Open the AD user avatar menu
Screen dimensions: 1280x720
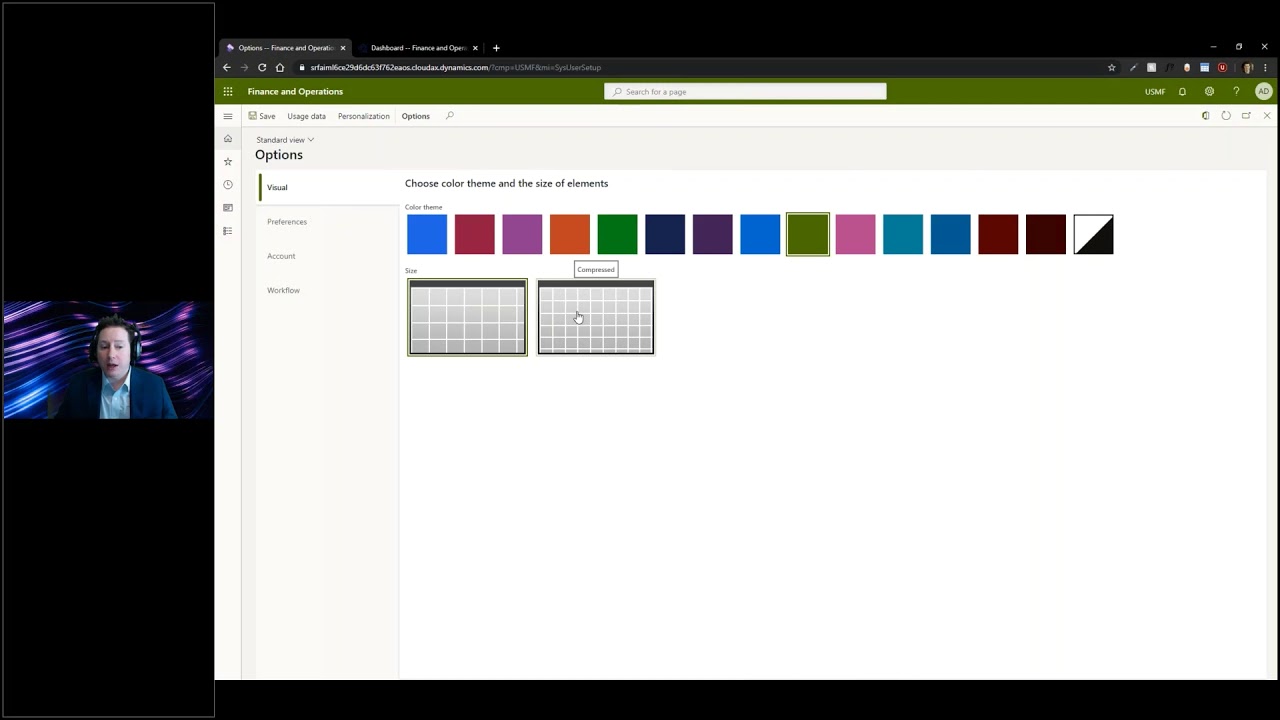click(x=1263, y=91)
